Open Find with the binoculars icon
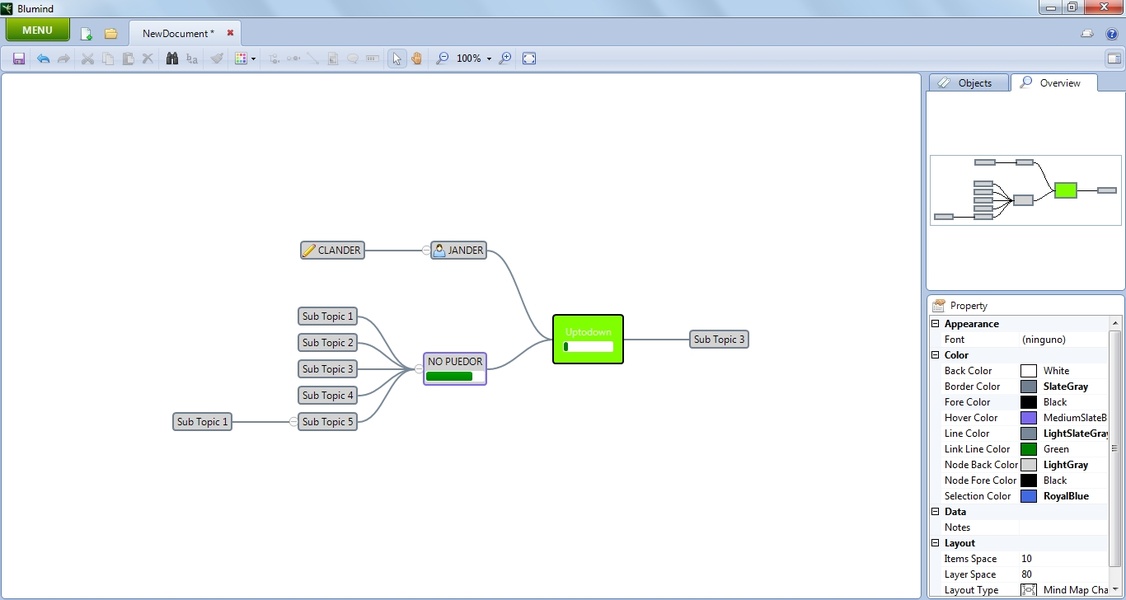The height and width of the screenshot is (600, 1126). (171, 59)
